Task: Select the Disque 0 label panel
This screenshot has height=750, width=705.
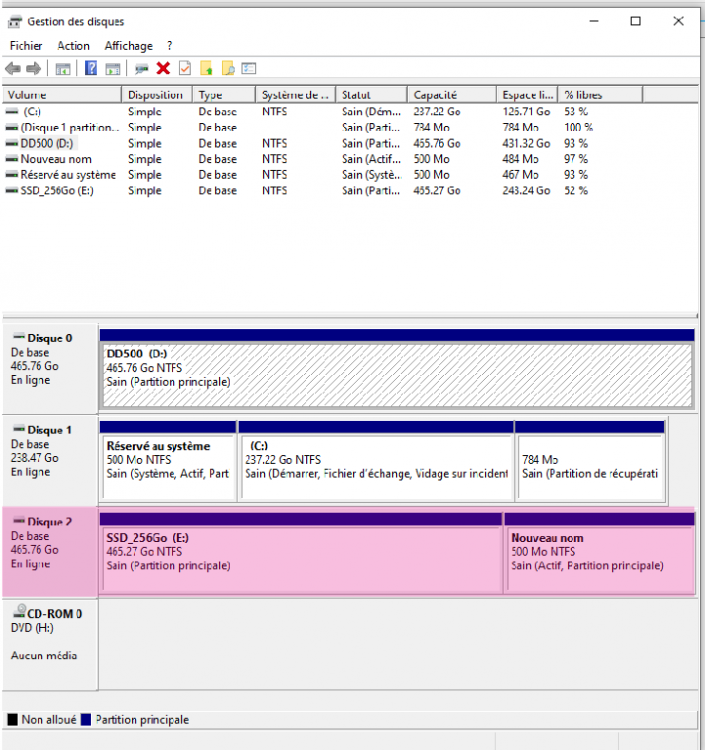Action: coord(50,369)
